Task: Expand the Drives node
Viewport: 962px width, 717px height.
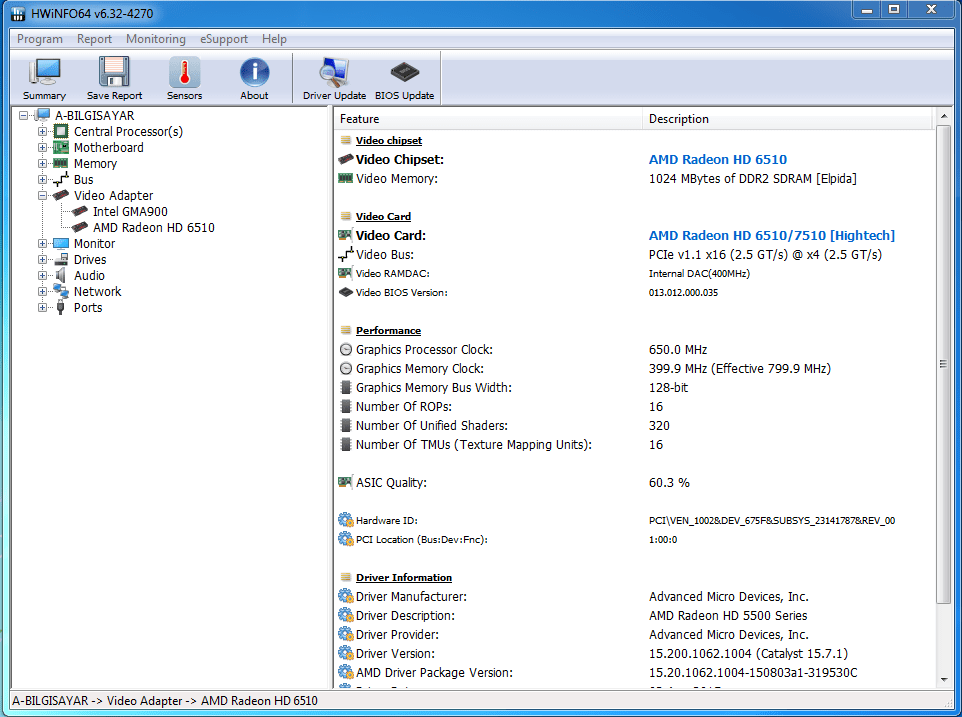Action: (x=42, y=259)
